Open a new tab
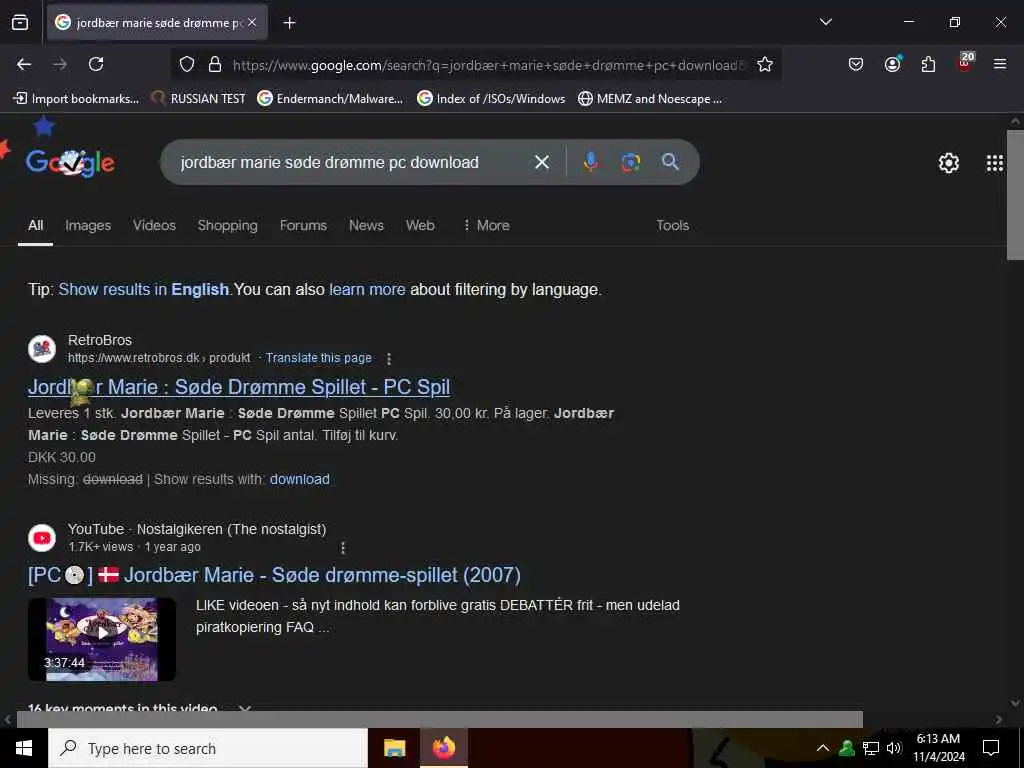1024x768 pixels. 289,23
